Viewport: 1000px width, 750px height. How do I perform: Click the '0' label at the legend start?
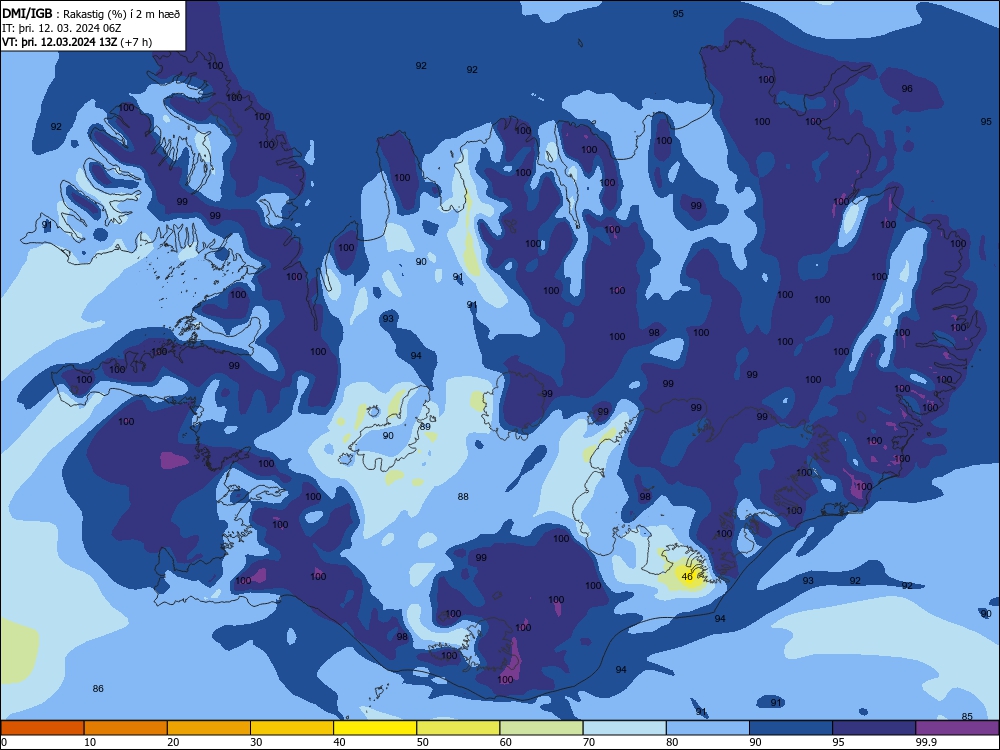tap(4, 742)
